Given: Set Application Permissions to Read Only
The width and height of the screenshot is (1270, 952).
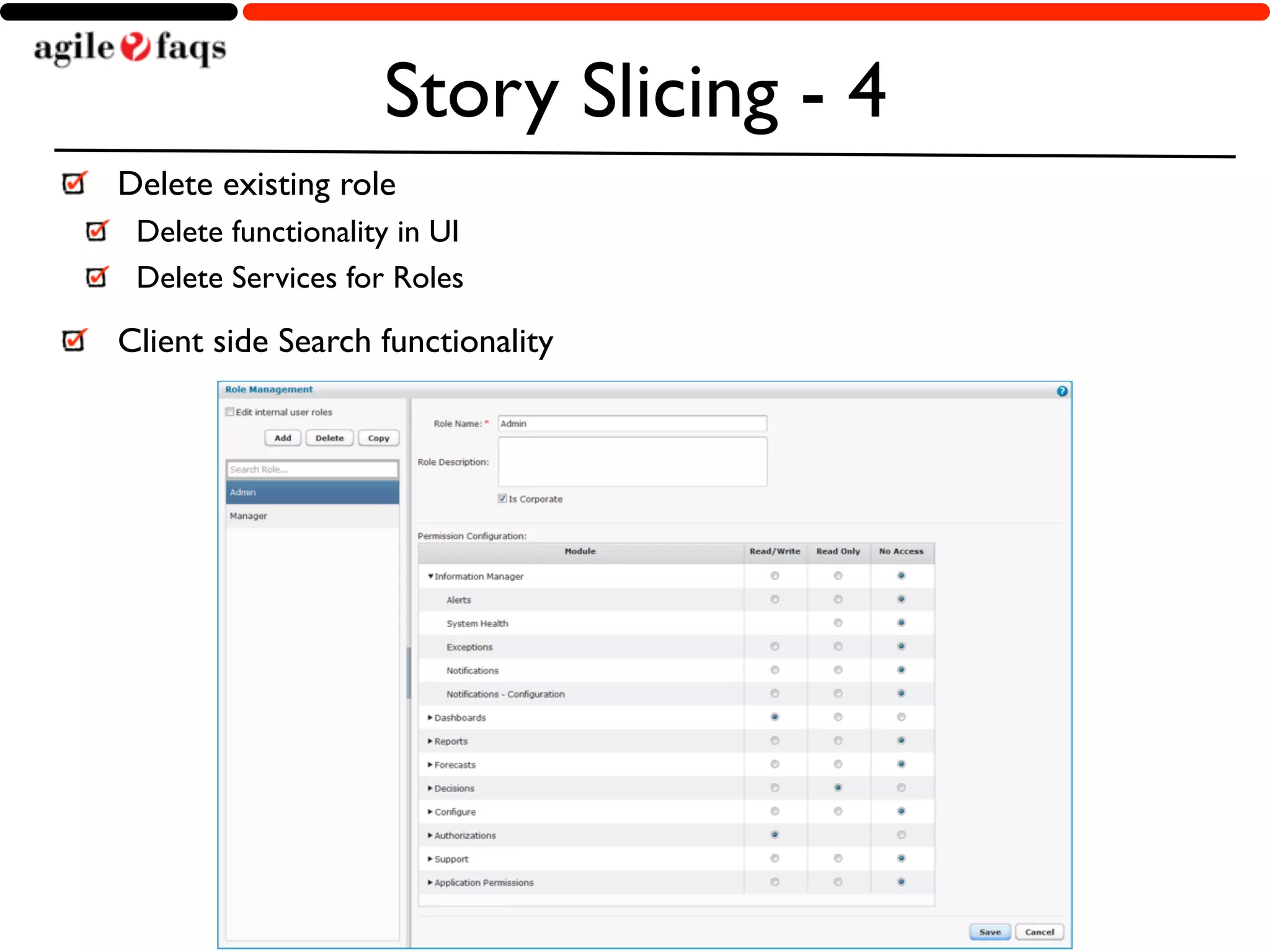Looking at the screenshot, I should pos(838,882).
